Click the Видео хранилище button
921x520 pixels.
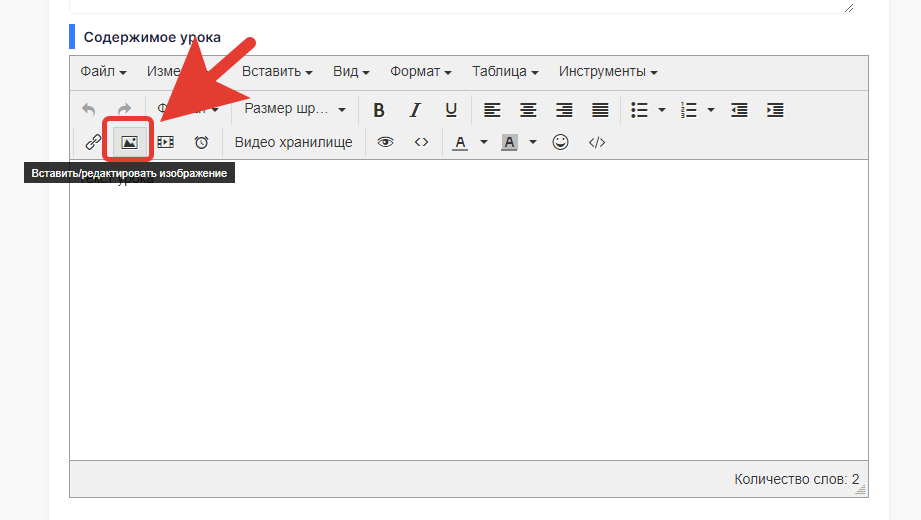[293, 142]
